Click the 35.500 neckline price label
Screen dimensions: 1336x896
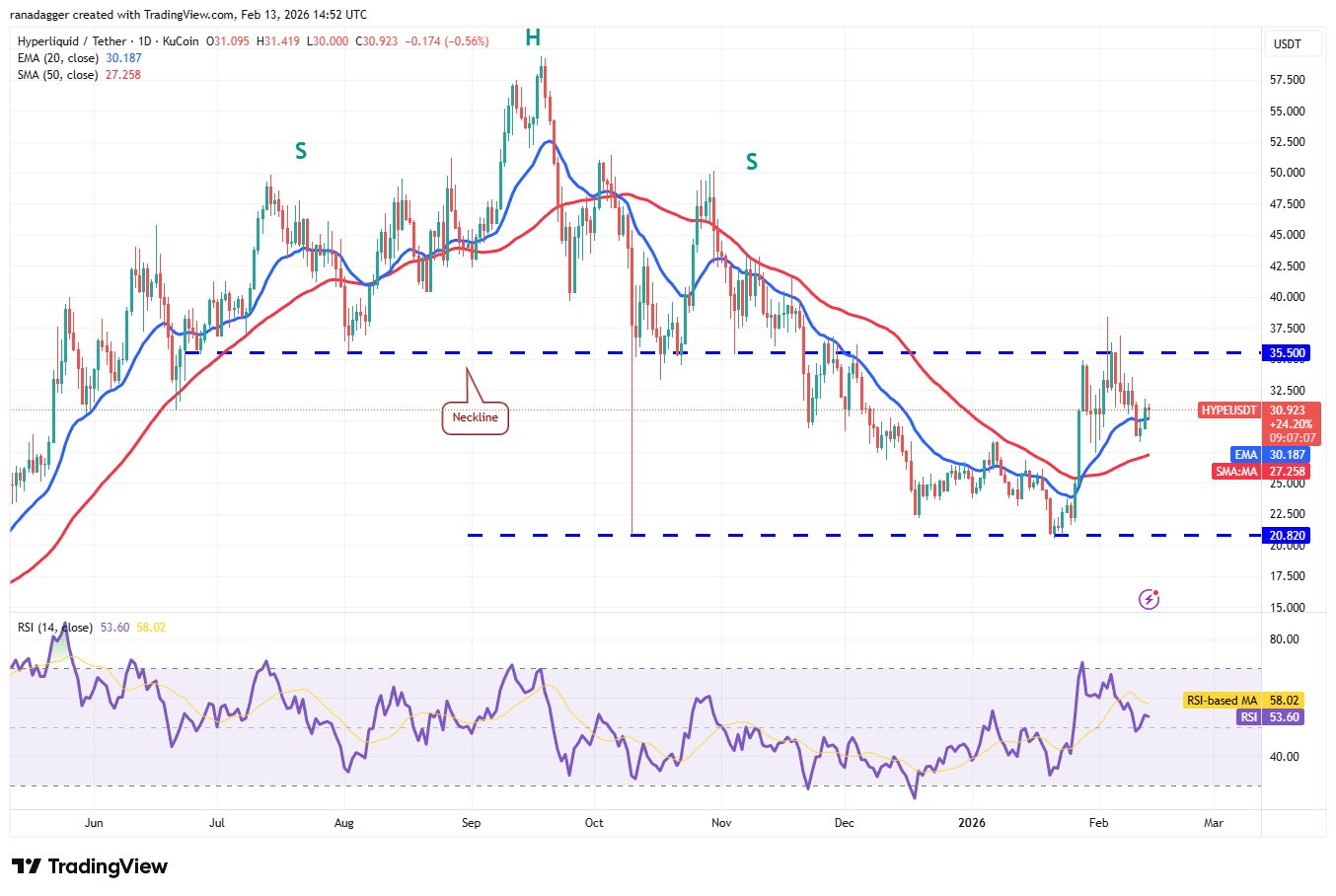pyautogui.click(x=1287, y=353)
